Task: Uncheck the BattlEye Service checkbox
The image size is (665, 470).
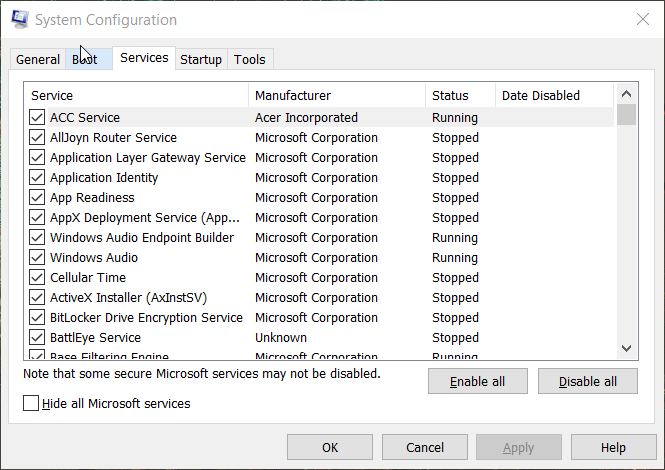Action: 37,337
